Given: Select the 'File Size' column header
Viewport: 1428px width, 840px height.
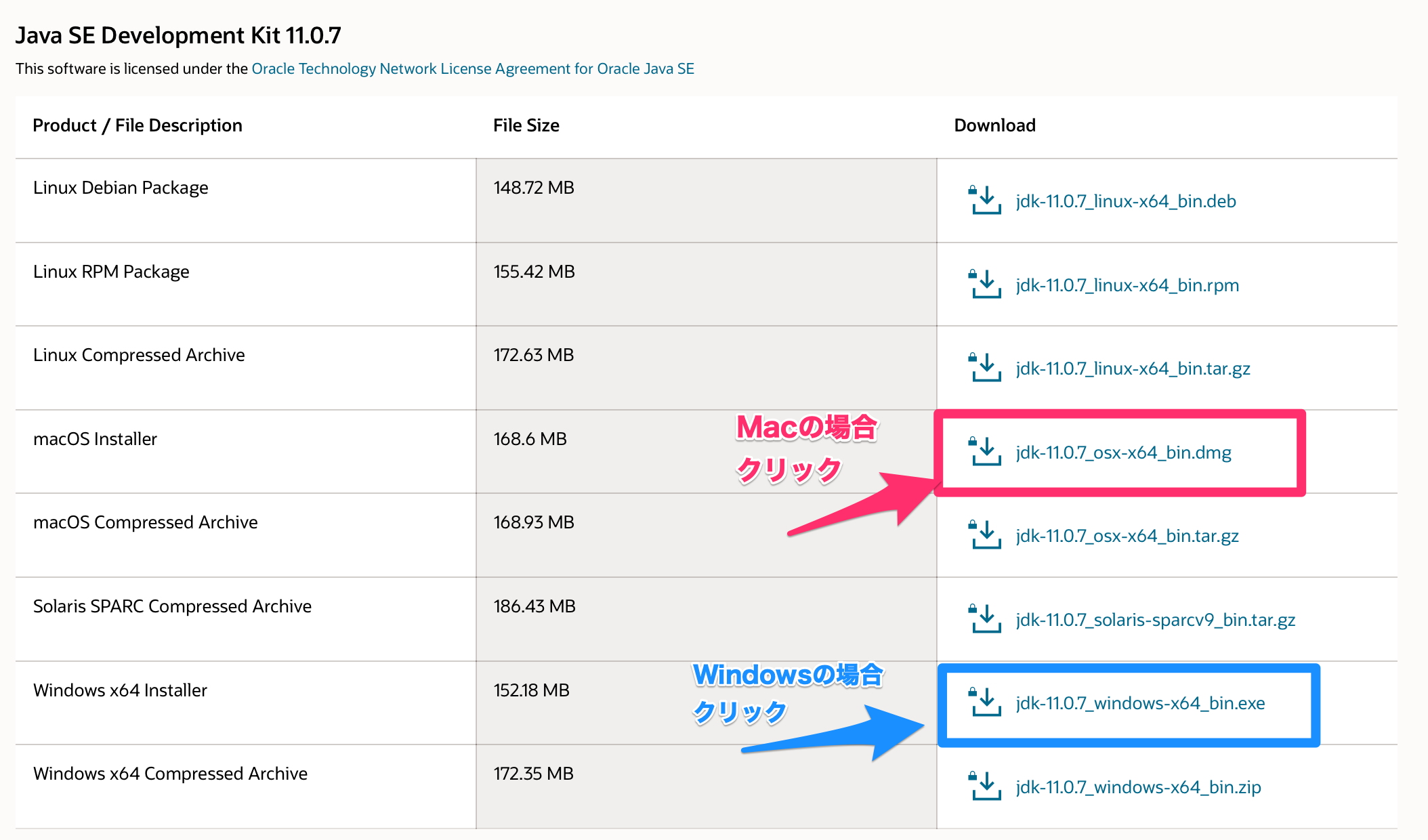Looking at the screenshot, I should pyautogui.click(x=526, y=125).
